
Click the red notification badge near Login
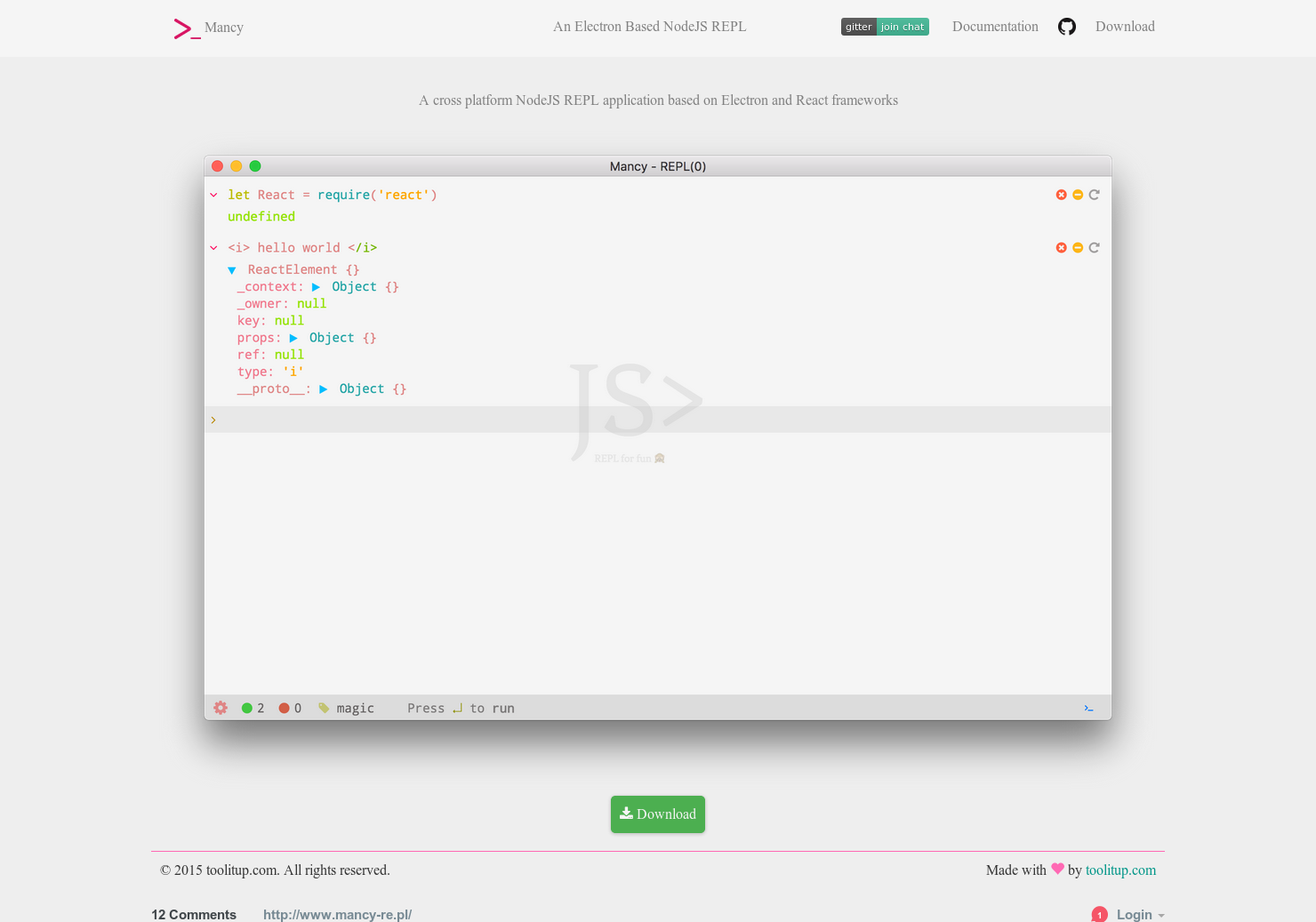pos(1100,914)
